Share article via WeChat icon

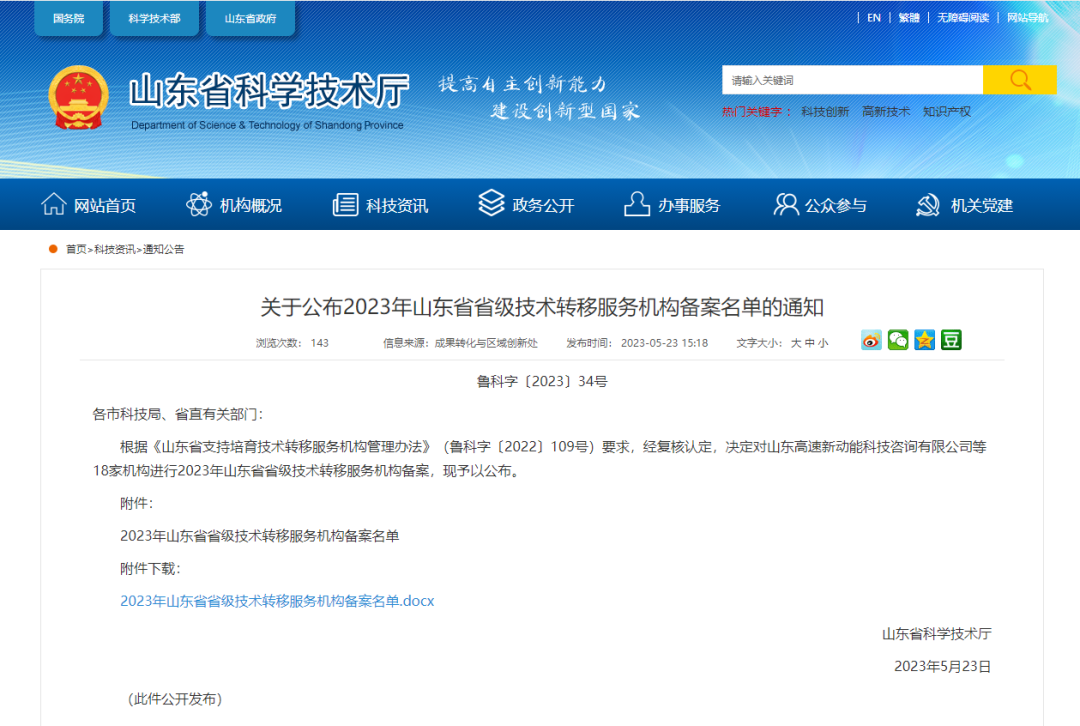pos(898,340)
